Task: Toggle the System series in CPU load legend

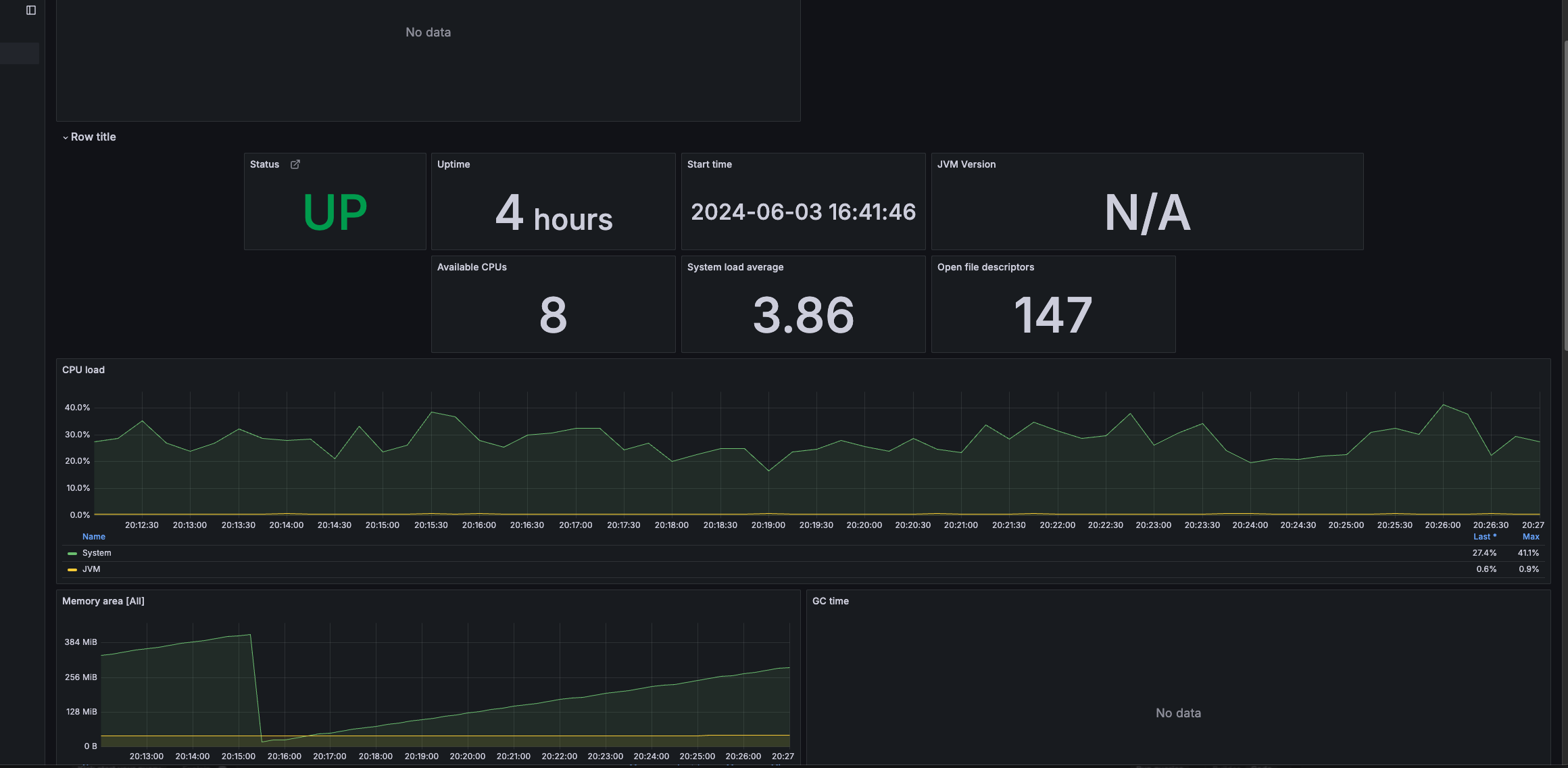Action: coord(97,553)
